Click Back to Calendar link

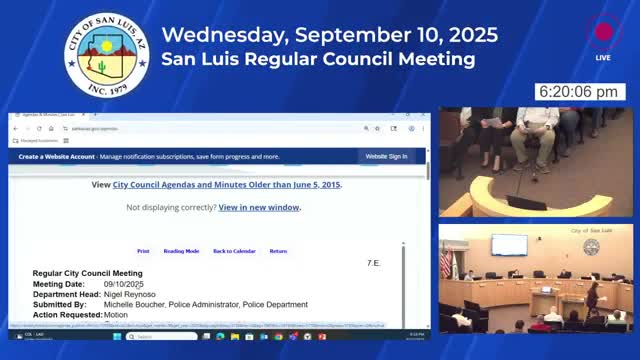[234, 251]
